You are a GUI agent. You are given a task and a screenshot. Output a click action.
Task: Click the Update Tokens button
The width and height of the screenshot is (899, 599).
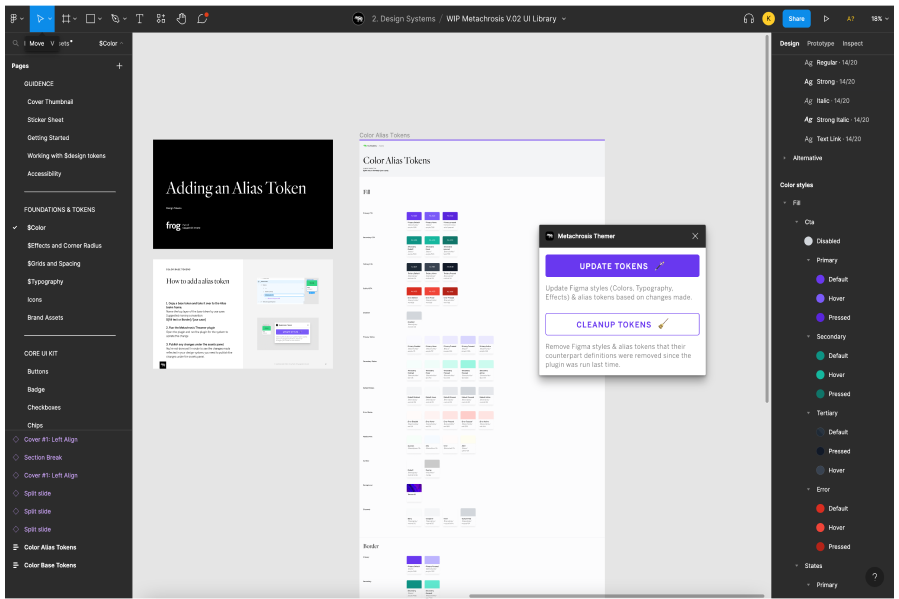(622, 266)
